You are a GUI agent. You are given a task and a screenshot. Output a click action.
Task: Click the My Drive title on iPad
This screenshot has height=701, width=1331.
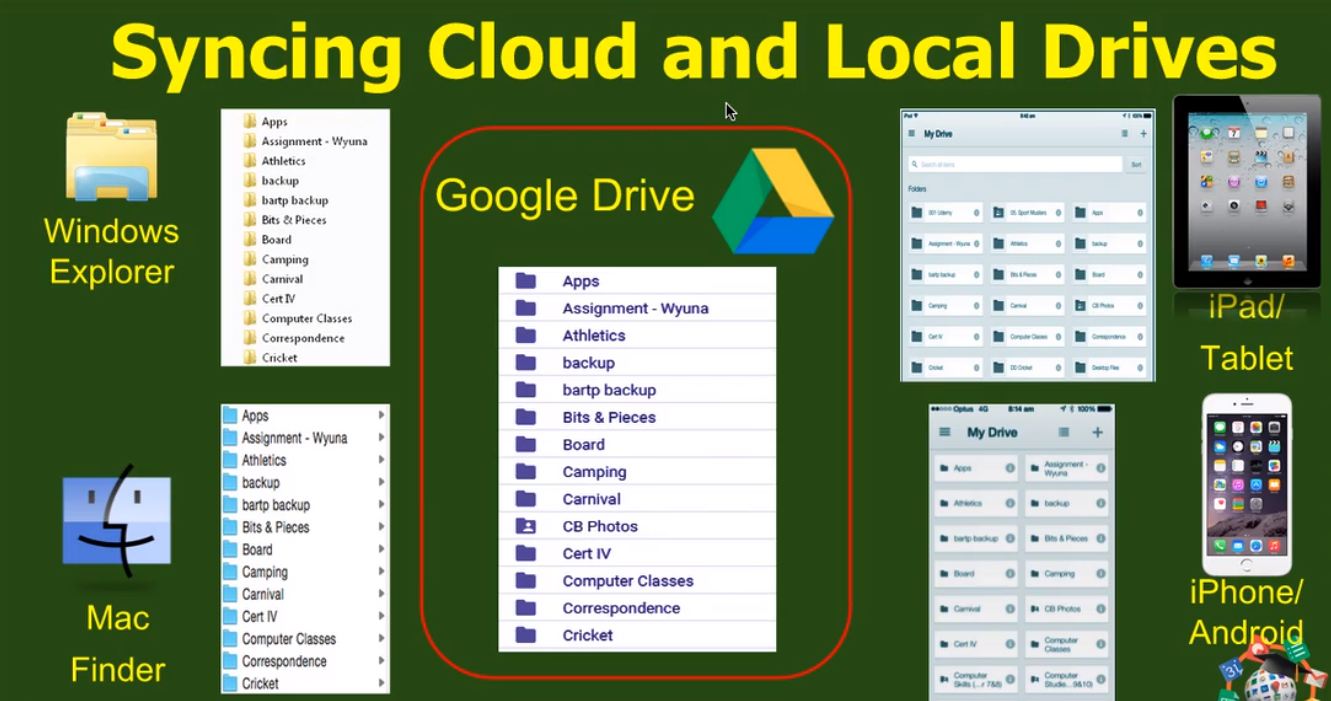click(x=938, y=133)
